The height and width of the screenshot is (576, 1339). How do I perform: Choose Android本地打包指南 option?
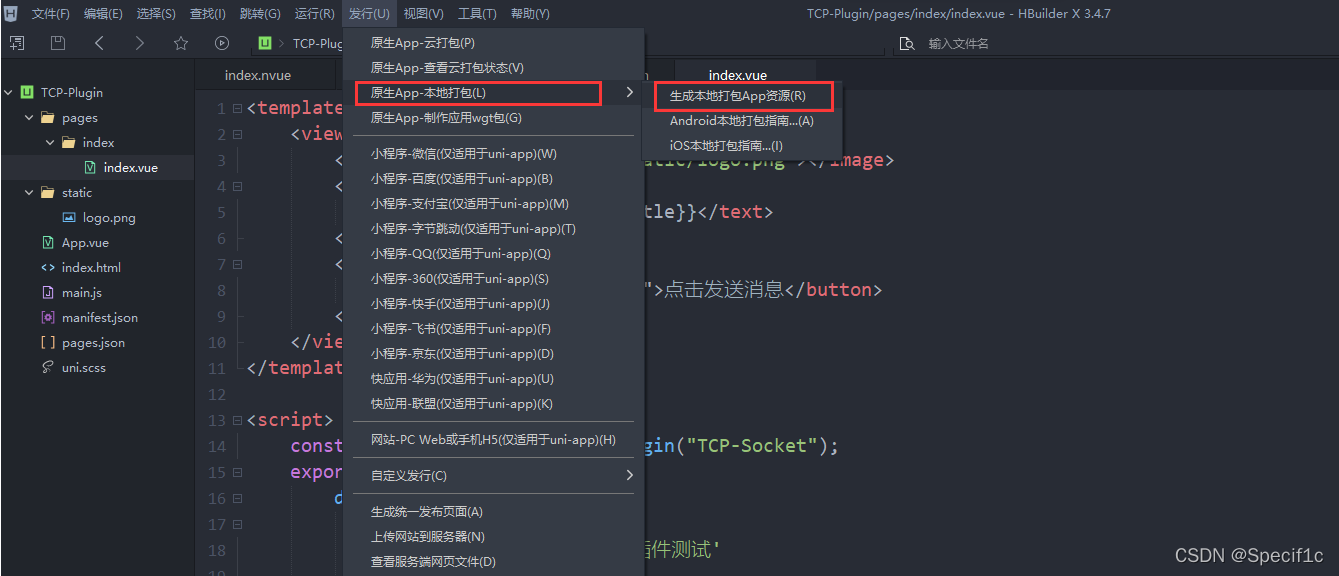pyautogui.click(x=742, y=120)
